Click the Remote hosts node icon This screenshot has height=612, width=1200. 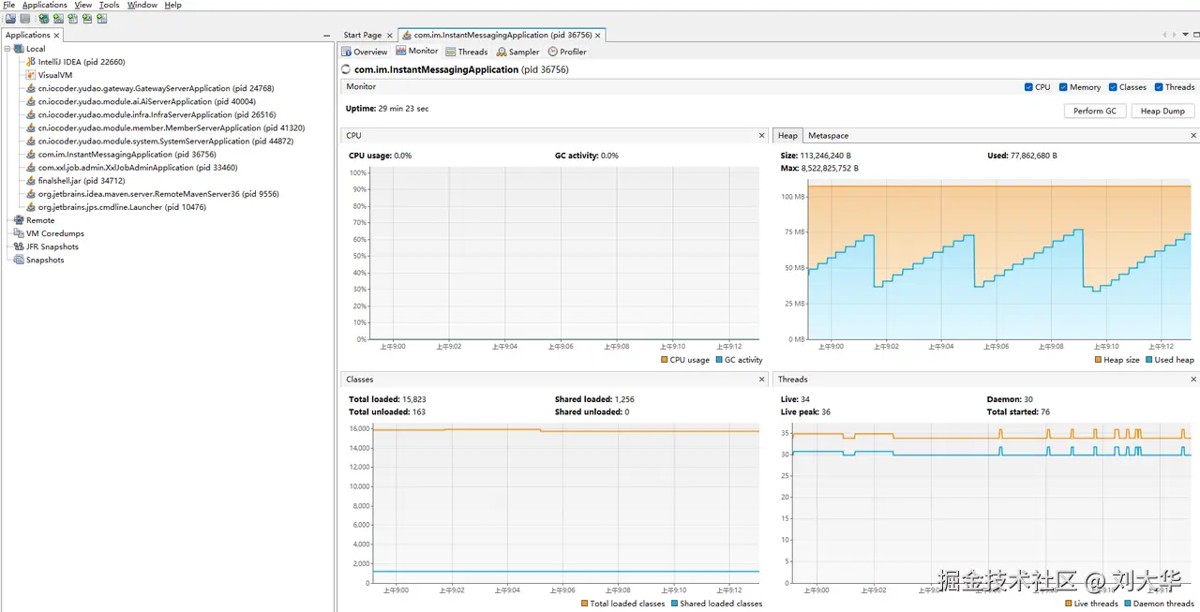point(18,220)
